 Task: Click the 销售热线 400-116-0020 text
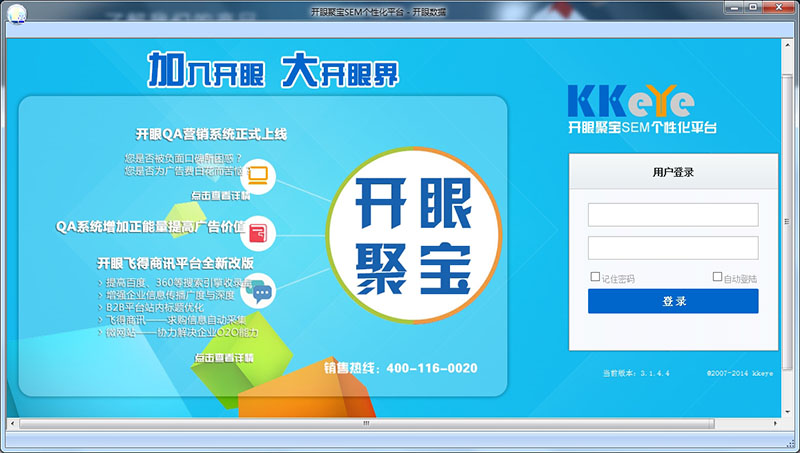coord(401,368)
